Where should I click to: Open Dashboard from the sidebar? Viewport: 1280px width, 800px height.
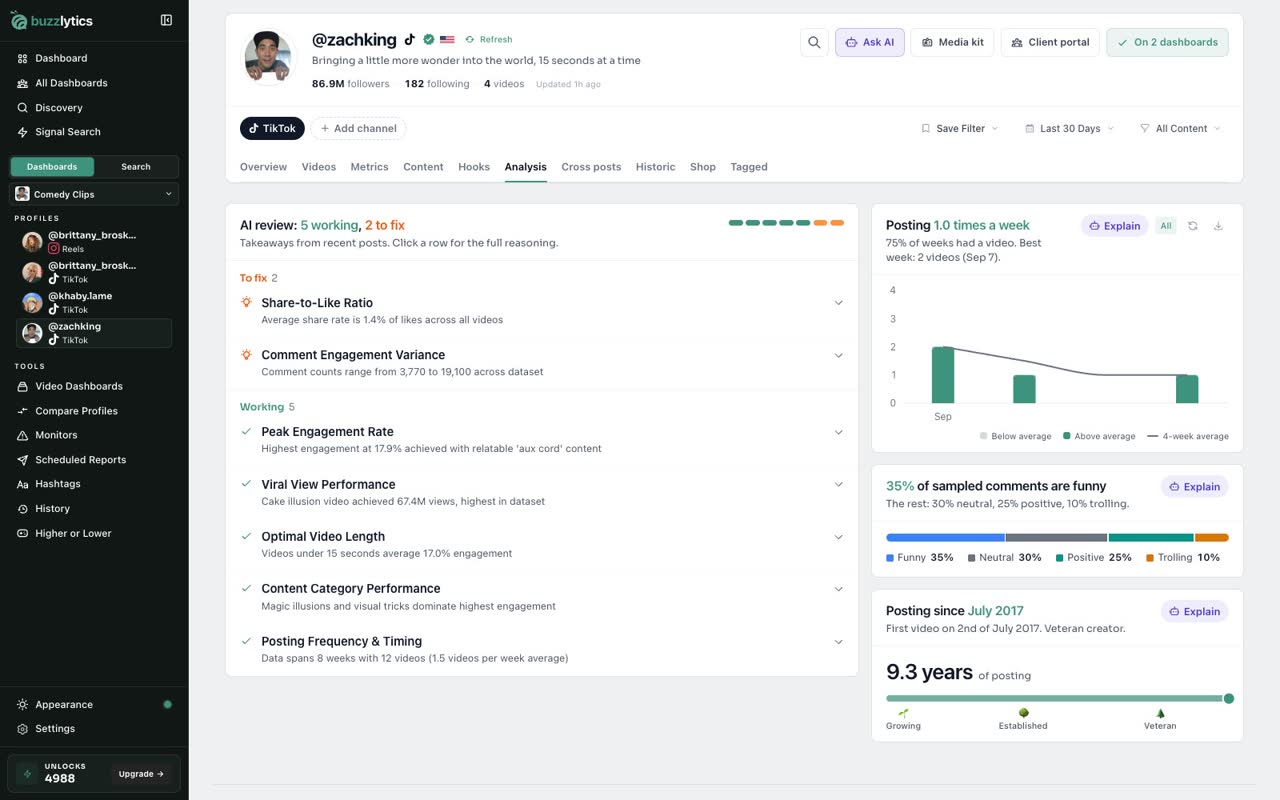point(94,58)
